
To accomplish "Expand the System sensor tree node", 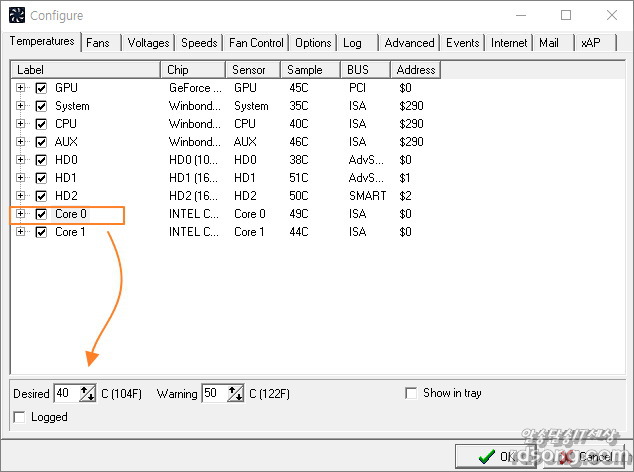I will coord(21,106).
